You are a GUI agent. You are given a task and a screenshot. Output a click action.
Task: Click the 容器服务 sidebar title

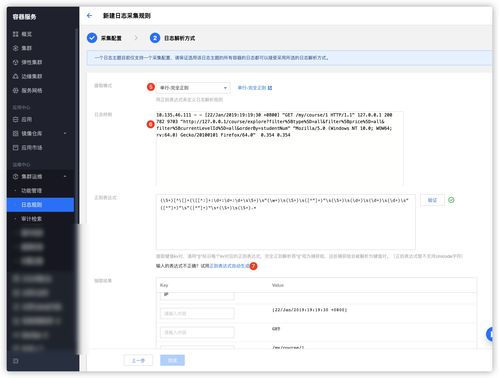point(24,17)
